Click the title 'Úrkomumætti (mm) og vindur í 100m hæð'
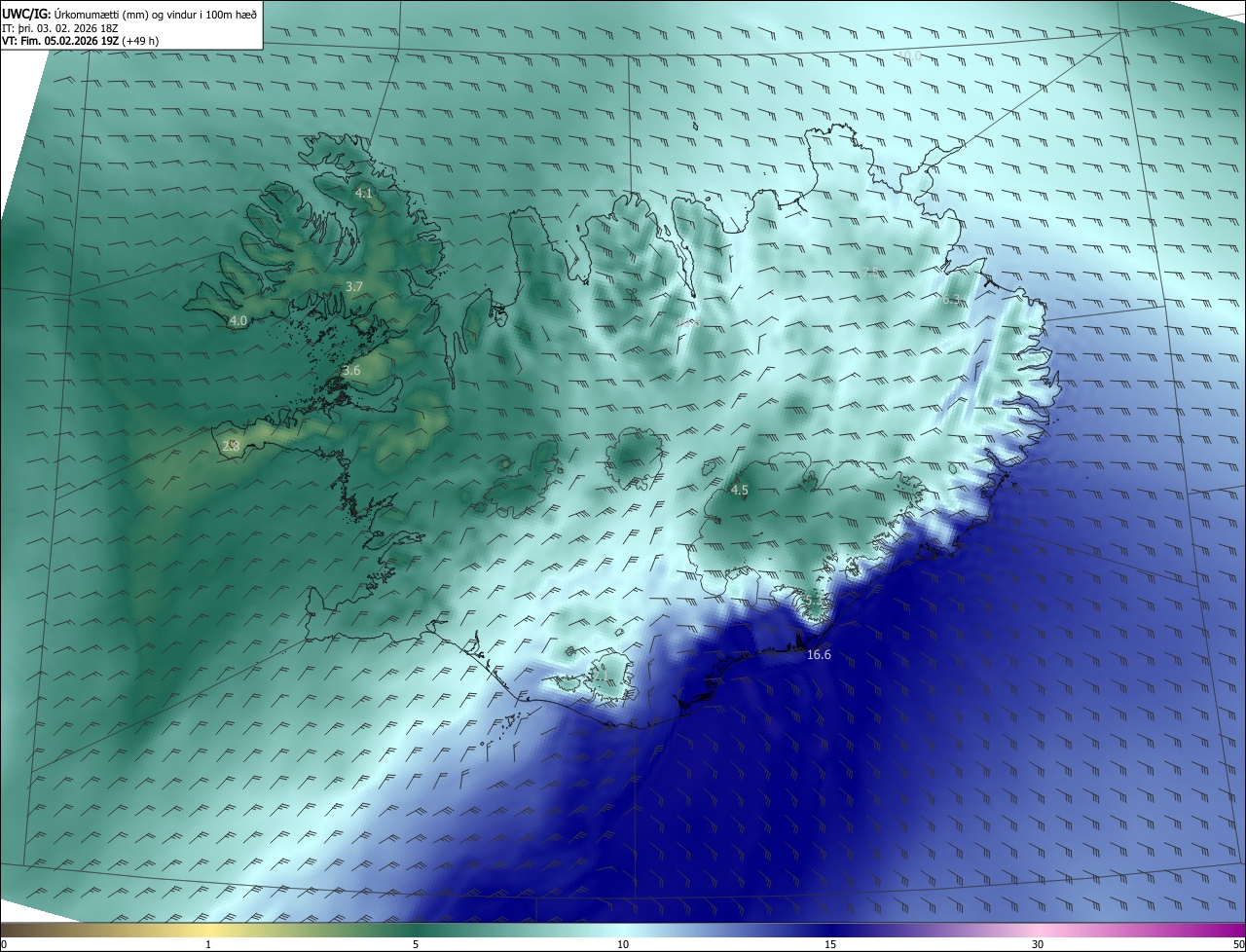Viewport: 1246px width, 952px height. click(x=155, y=13)
